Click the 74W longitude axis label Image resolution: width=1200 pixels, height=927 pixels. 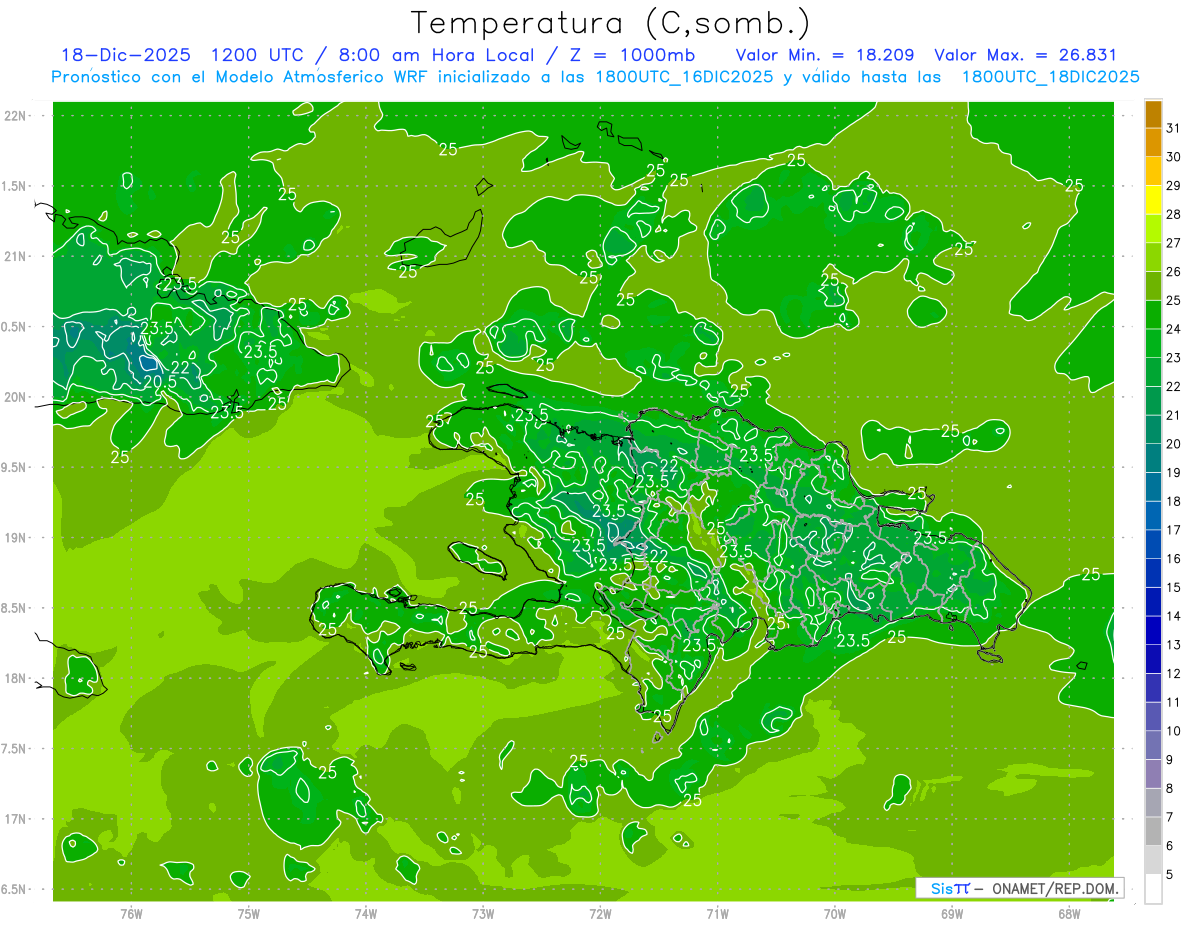(x=366, y=913)
